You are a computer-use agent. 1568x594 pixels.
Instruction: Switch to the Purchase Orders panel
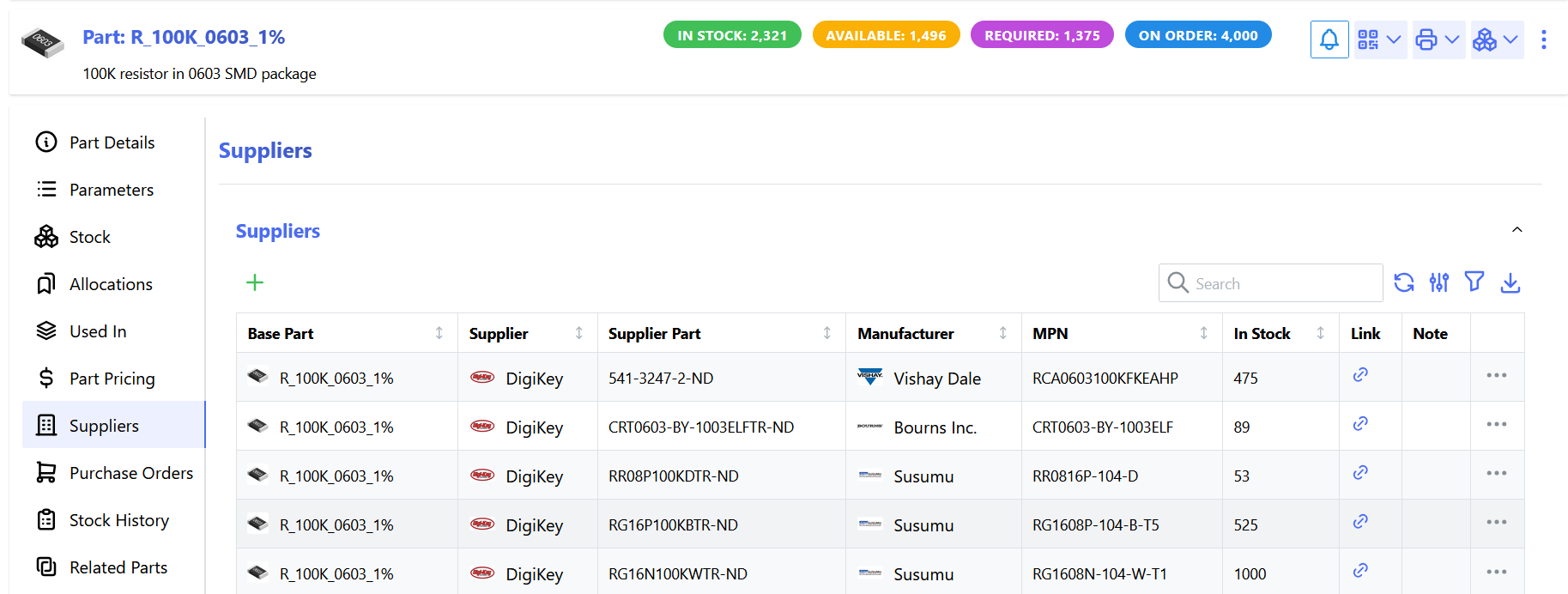[130, 473]
